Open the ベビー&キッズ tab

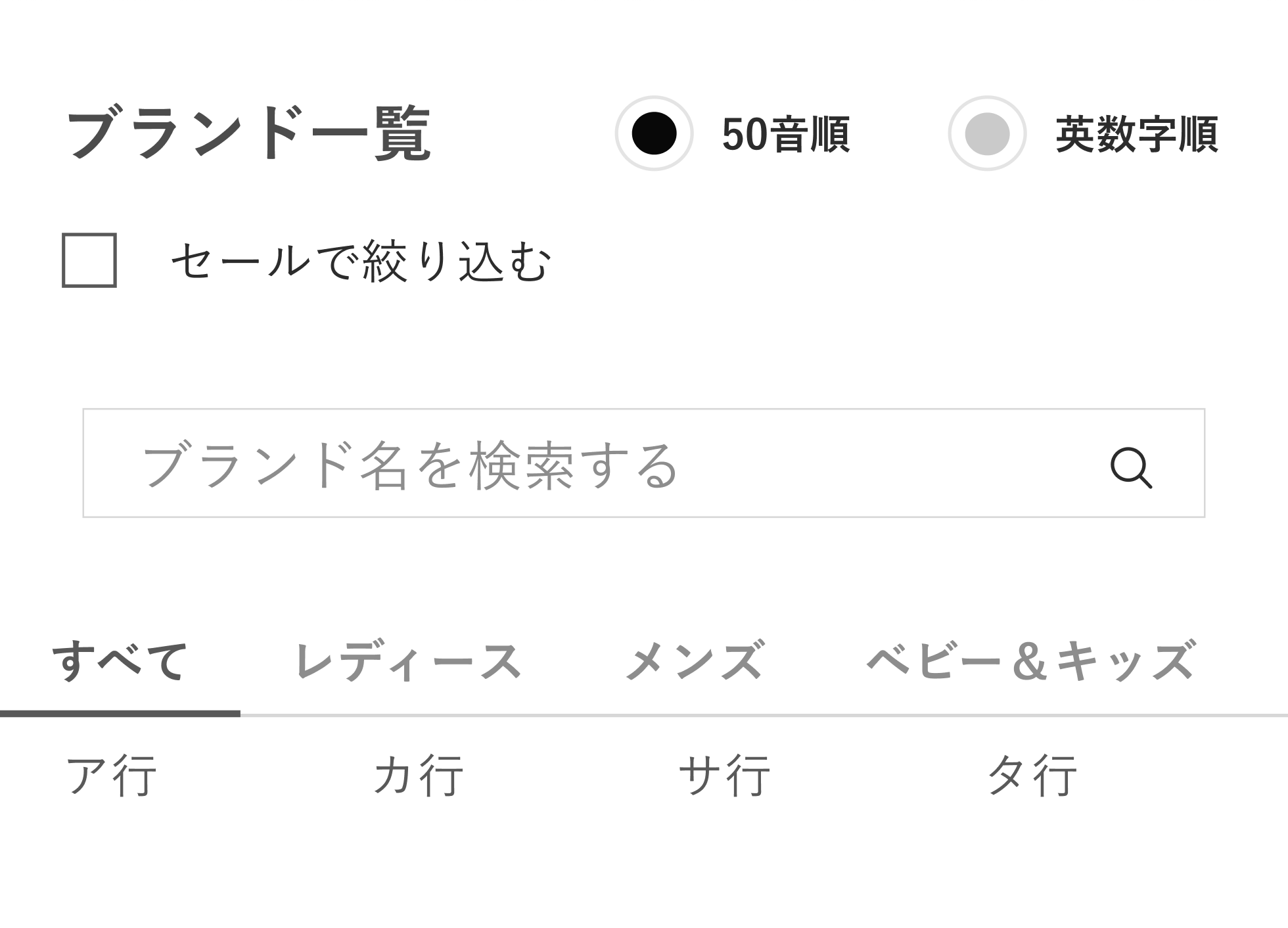pos(1030,660)
